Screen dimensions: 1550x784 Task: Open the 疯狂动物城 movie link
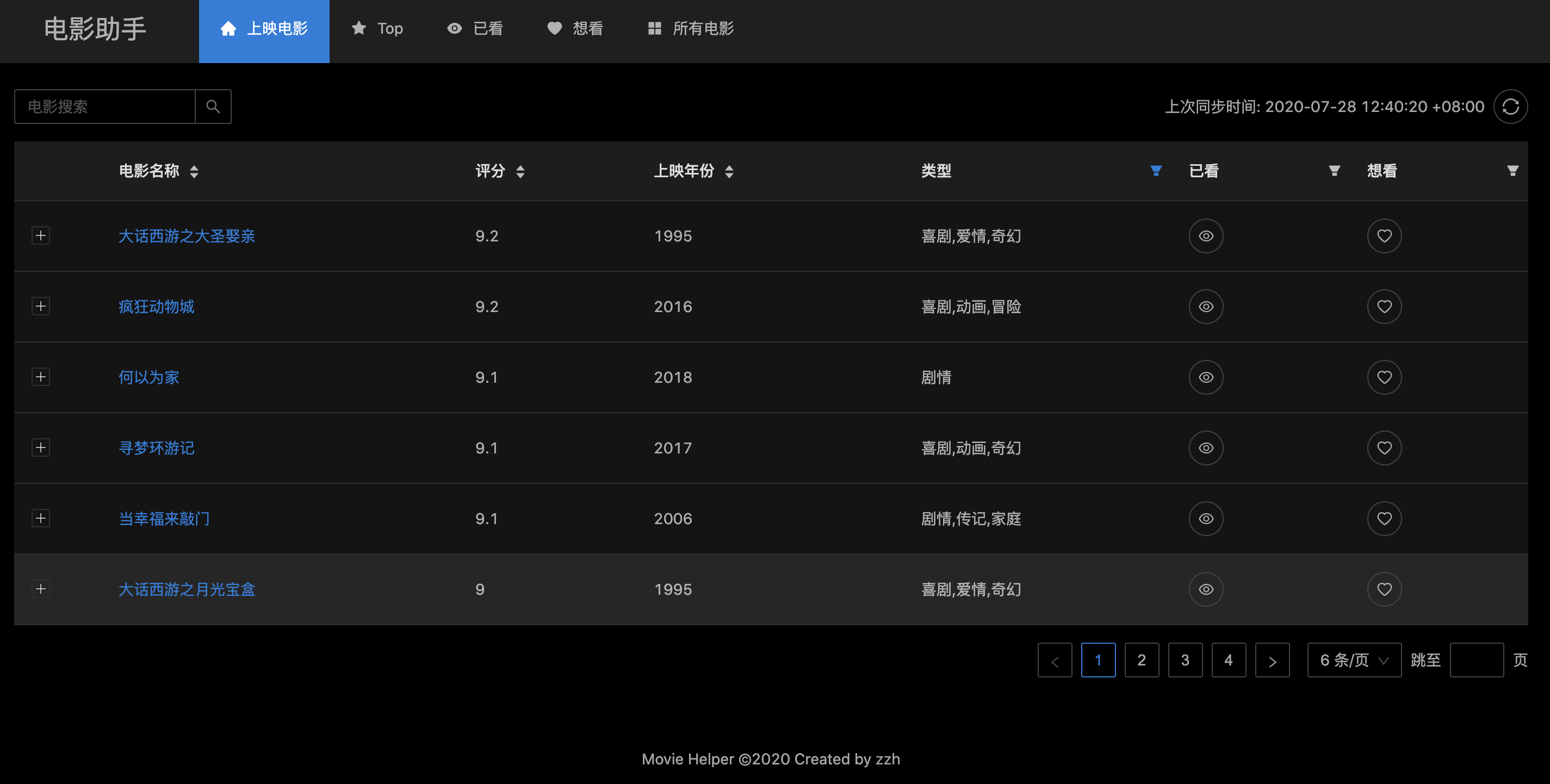[157, 307]
